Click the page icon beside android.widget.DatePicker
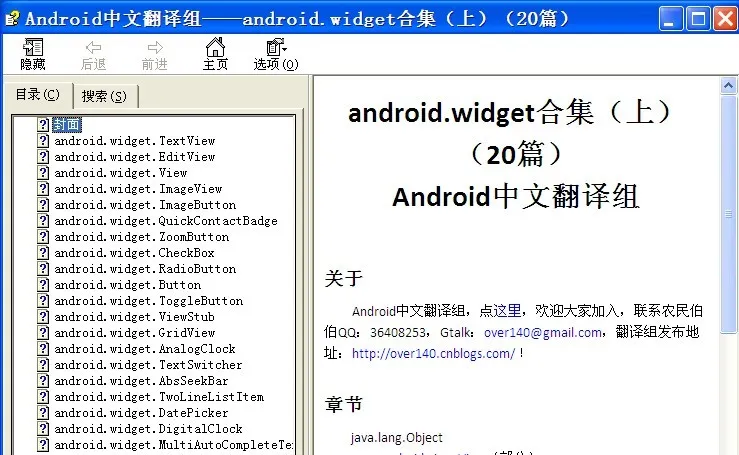739x455 pixels. (x=43, y=413)
